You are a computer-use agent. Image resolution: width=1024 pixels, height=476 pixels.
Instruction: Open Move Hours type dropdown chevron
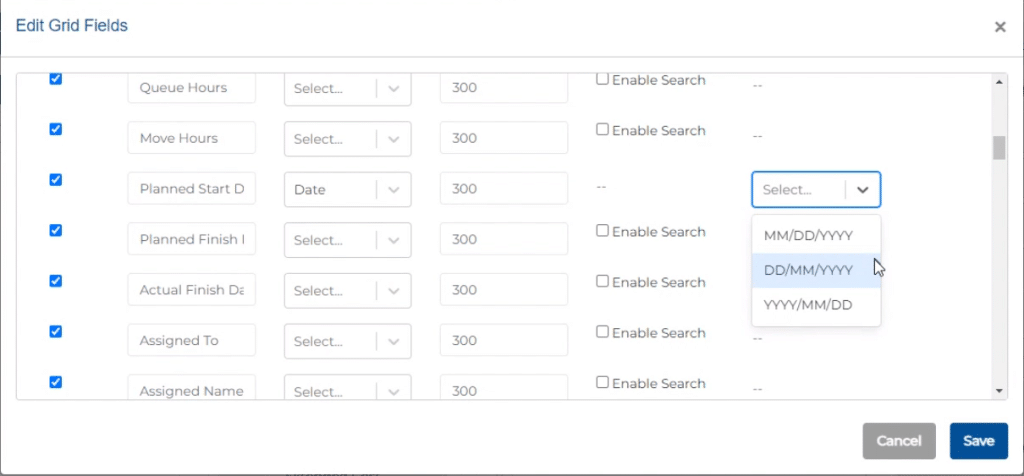click(x=394, y=139)
